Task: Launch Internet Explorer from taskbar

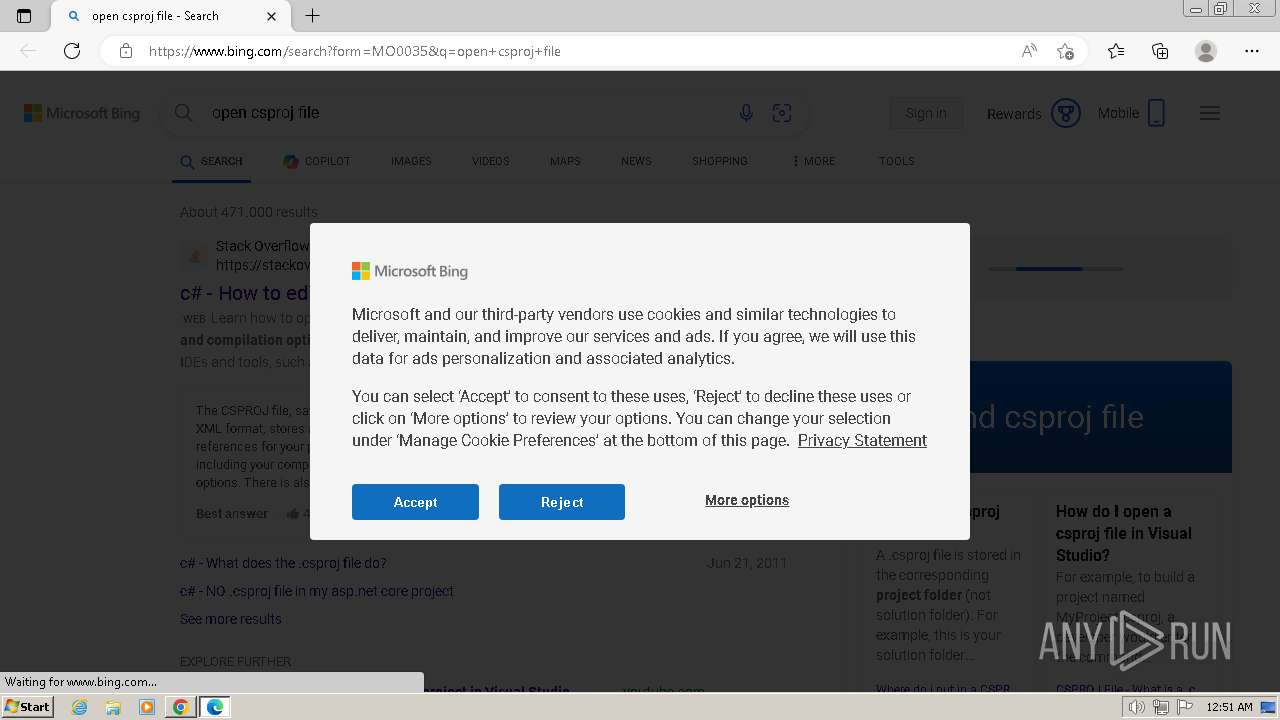Action: pos(80,707)
